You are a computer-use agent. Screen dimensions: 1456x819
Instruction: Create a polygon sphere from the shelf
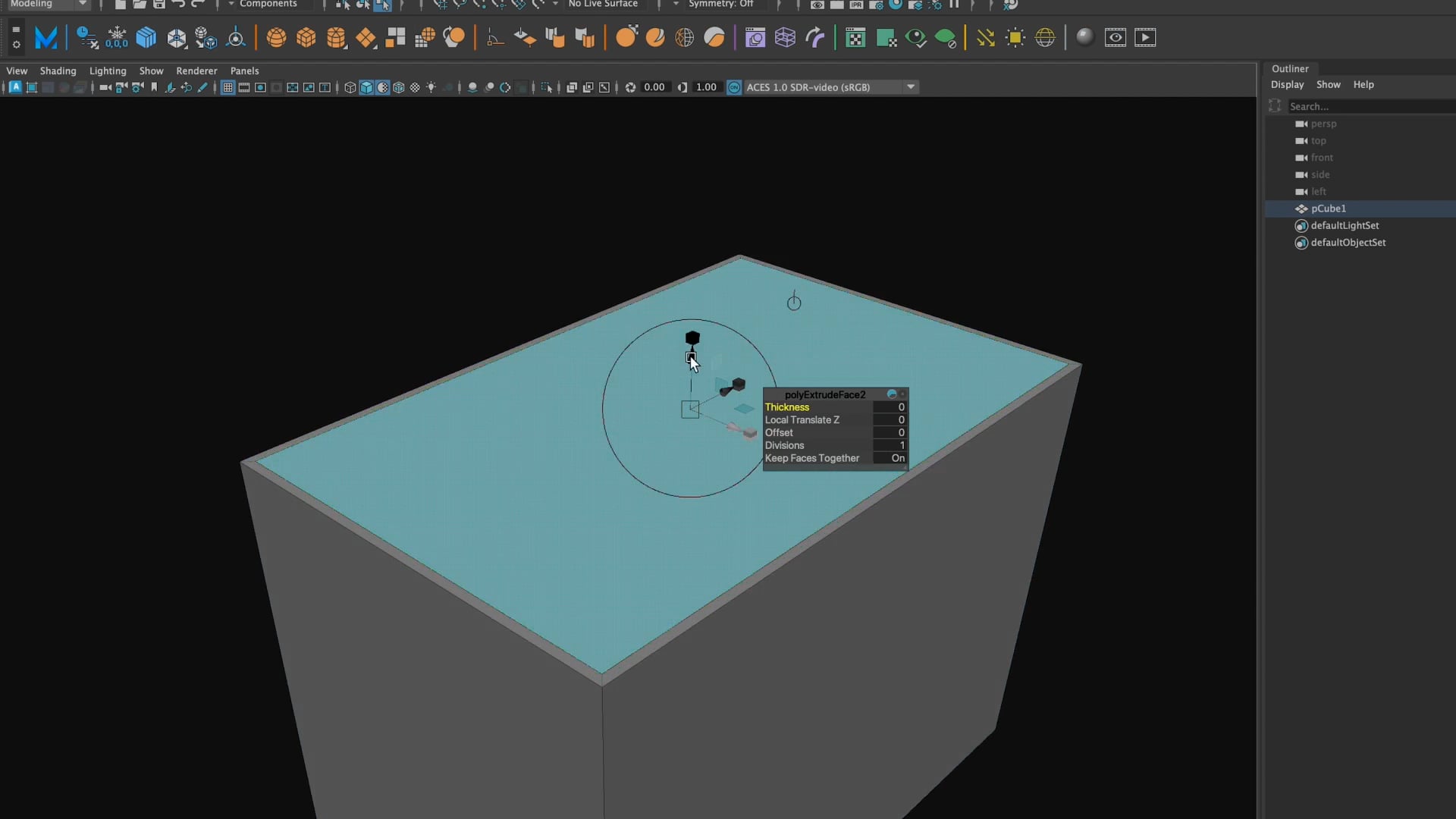pos(276,37)
